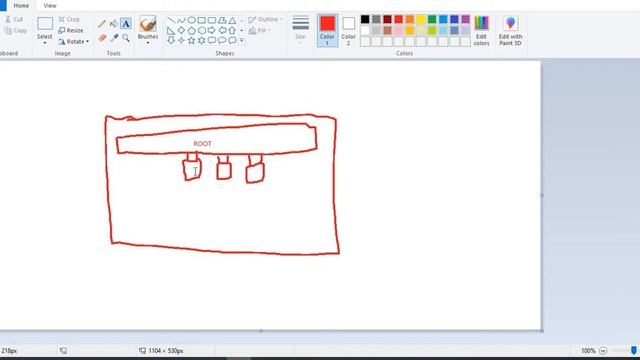Click Edit with Paint 3D
640x360 pixels.
[510, 31]
